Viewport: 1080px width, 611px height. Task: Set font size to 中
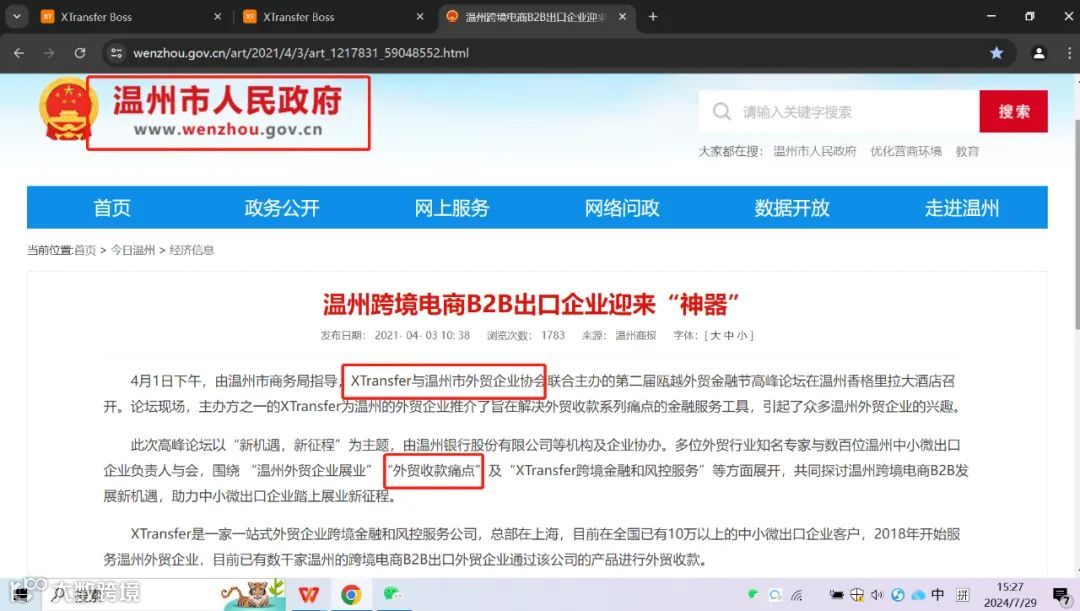coord(728,335)
